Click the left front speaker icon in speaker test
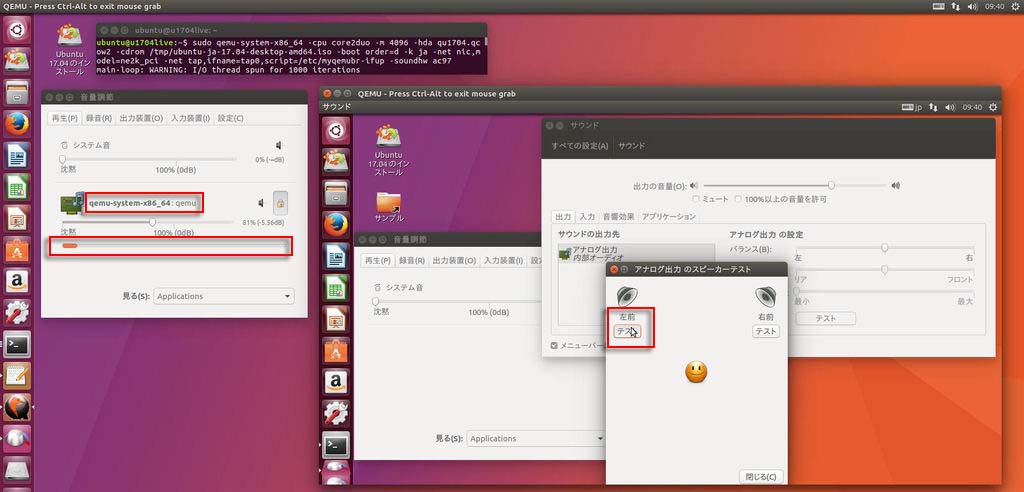The width and height of the screenshot is (1024, 492). (626, 297)
